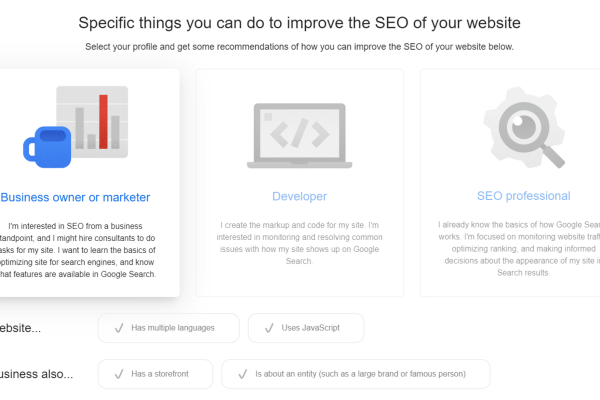Toggle the Has a storefront option

[x=155, y=374]
